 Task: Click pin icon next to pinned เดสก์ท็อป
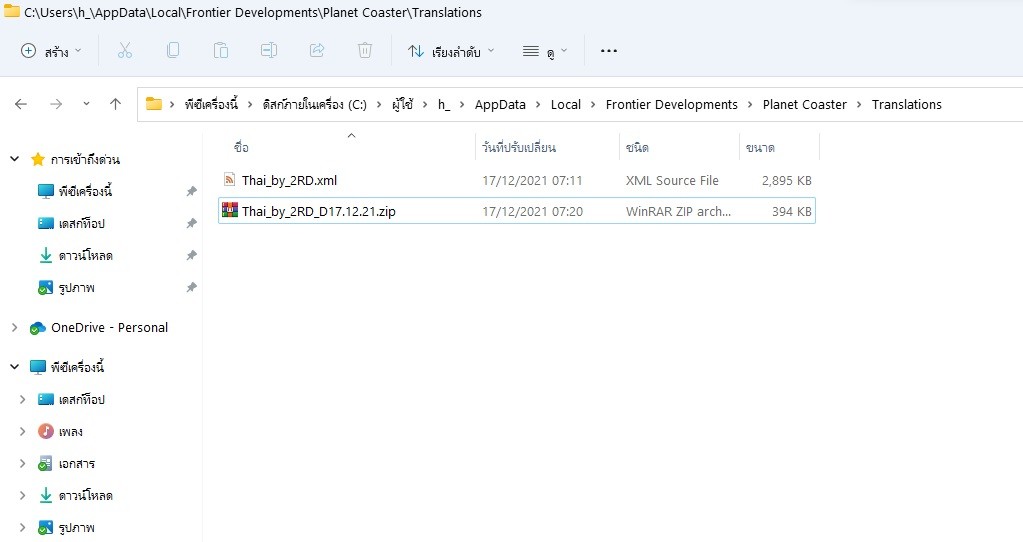191,223
